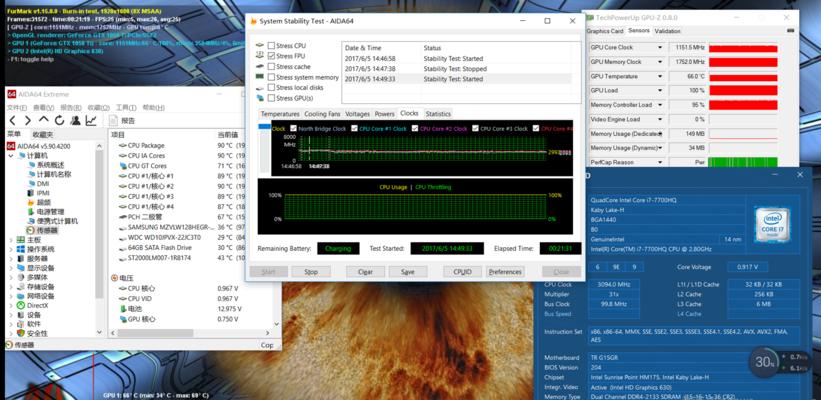Switch to the Temperatures tab
Screen dimensions: 821x400
pos(280,114)
